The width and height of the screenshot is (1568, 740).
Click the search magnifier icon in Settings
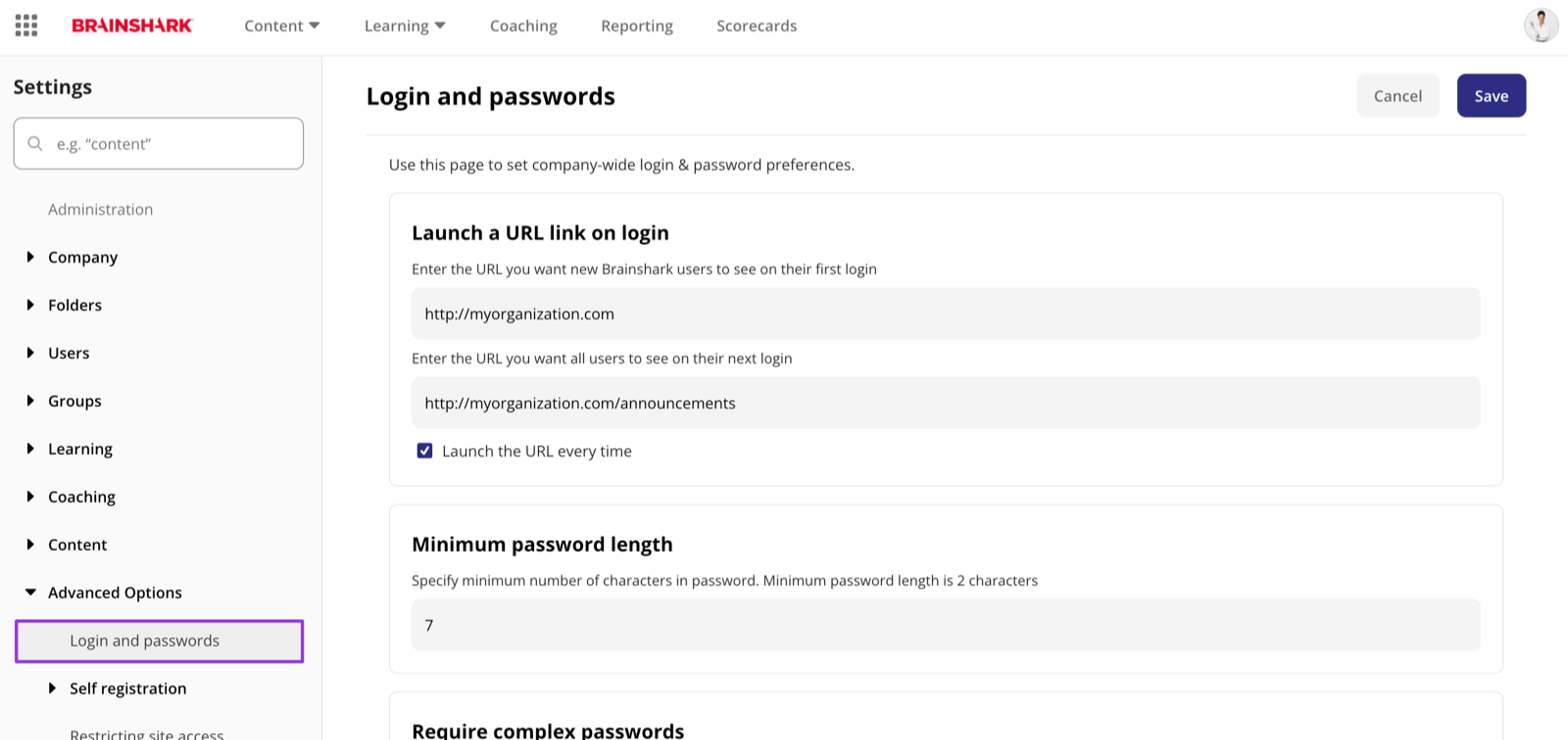(x=35, y=143)
